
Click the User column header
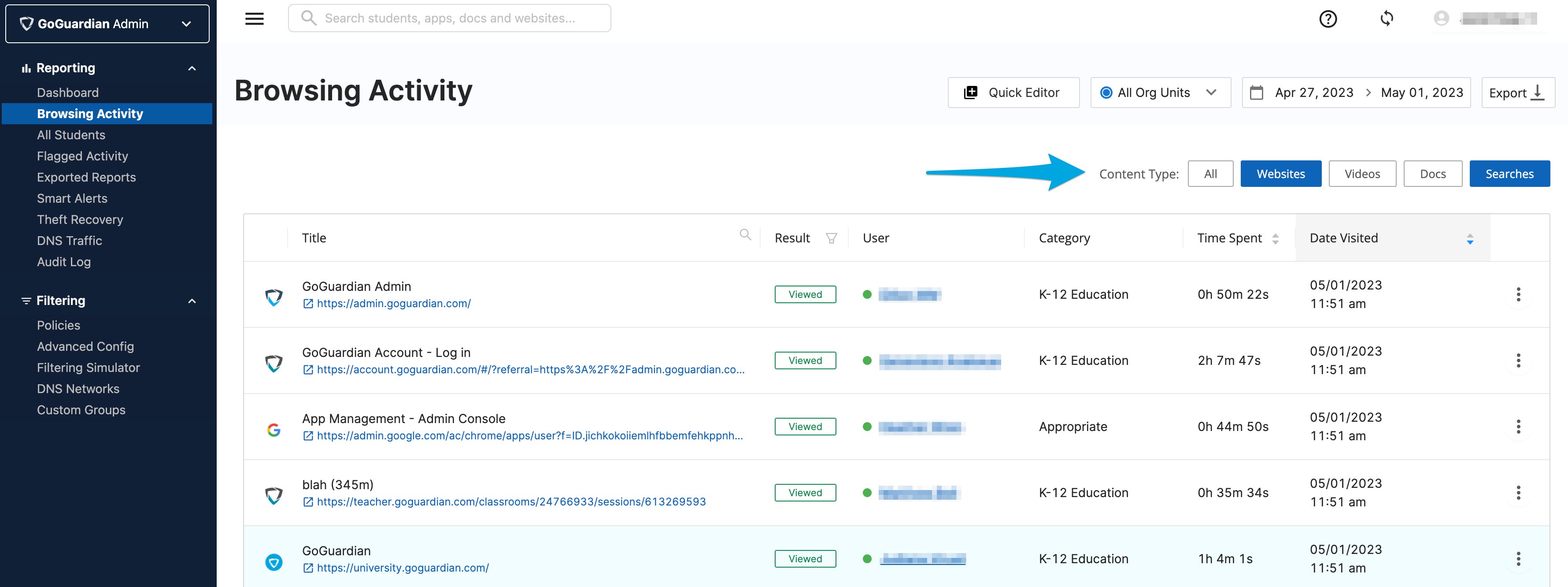coord(875,238)
